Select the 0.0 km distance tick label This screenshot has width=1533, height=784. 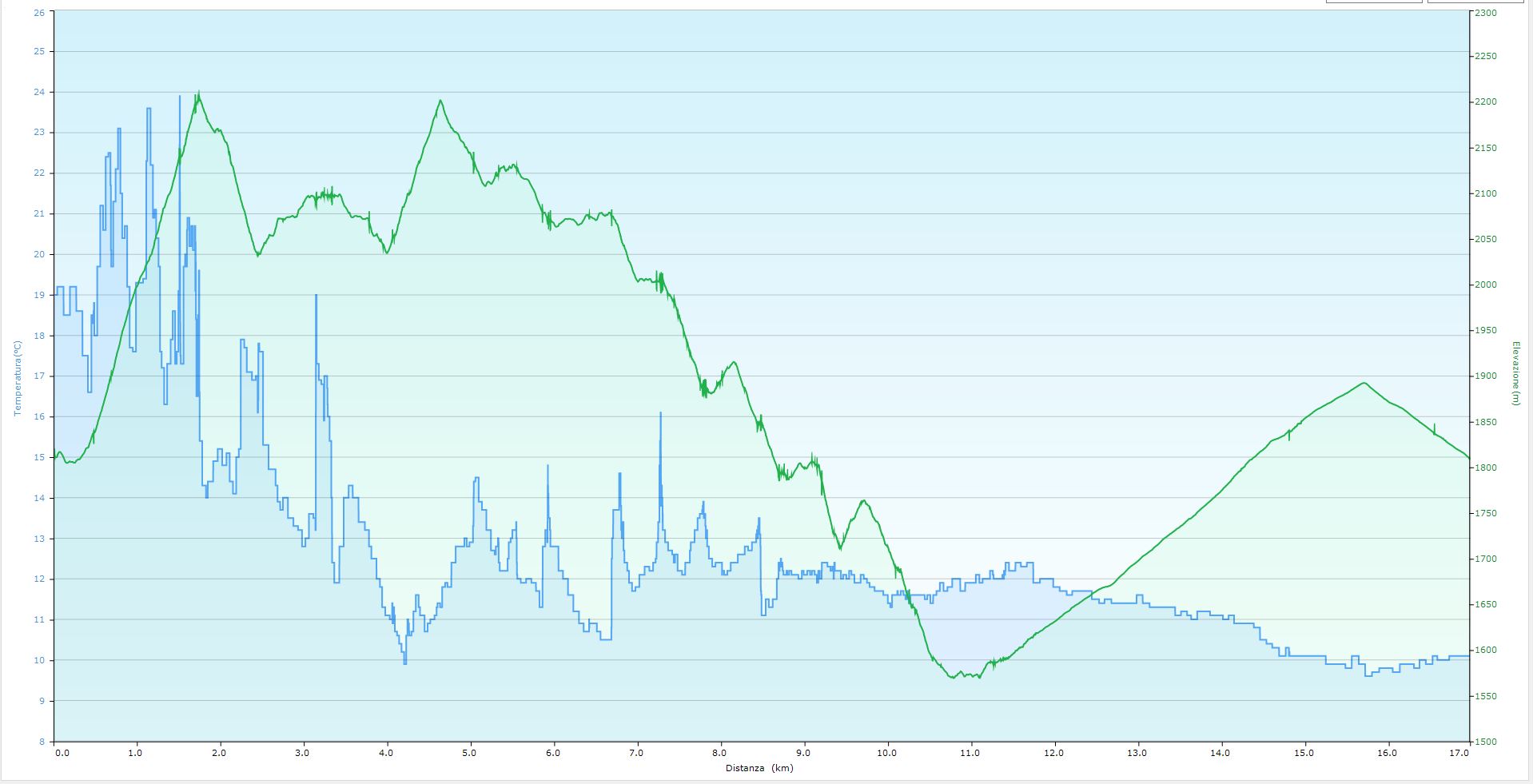62,753
